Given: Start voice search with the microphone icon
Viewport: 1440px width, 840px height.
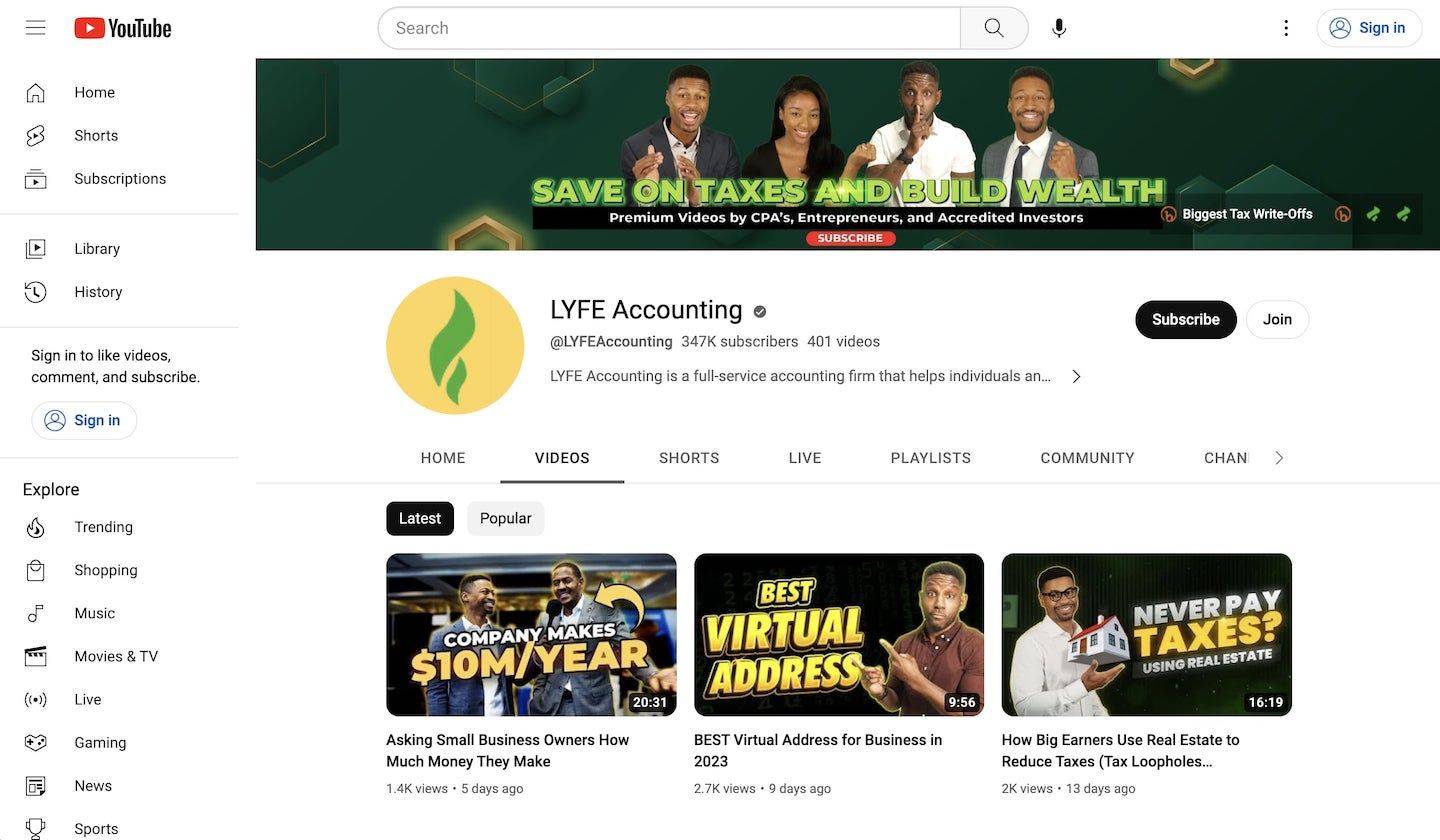Looking at the screenshot, I should tap(1058, 27).
